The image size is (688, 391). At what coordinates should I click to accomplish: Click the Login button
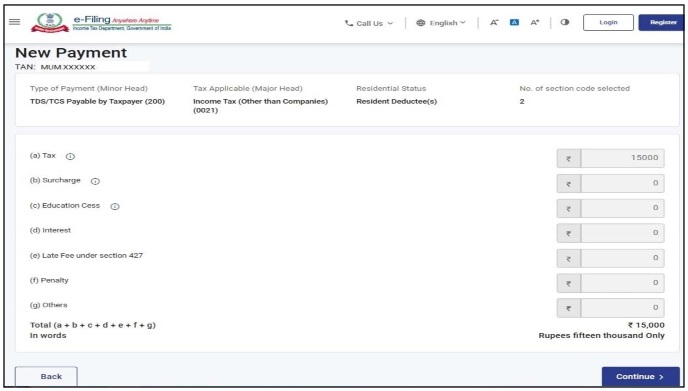[608, 22]
